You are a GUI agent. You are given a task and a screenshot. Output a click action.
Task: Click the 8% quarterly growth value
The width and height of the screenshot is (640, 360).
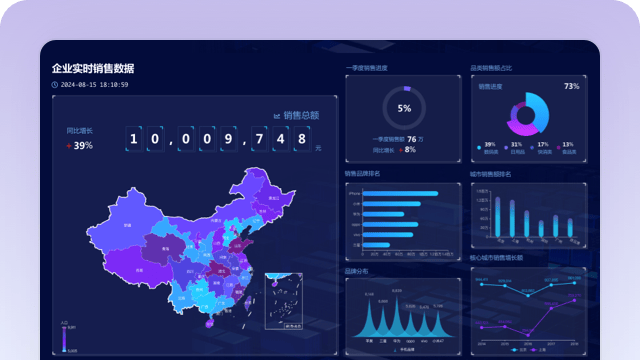click(x=410, y=150)
